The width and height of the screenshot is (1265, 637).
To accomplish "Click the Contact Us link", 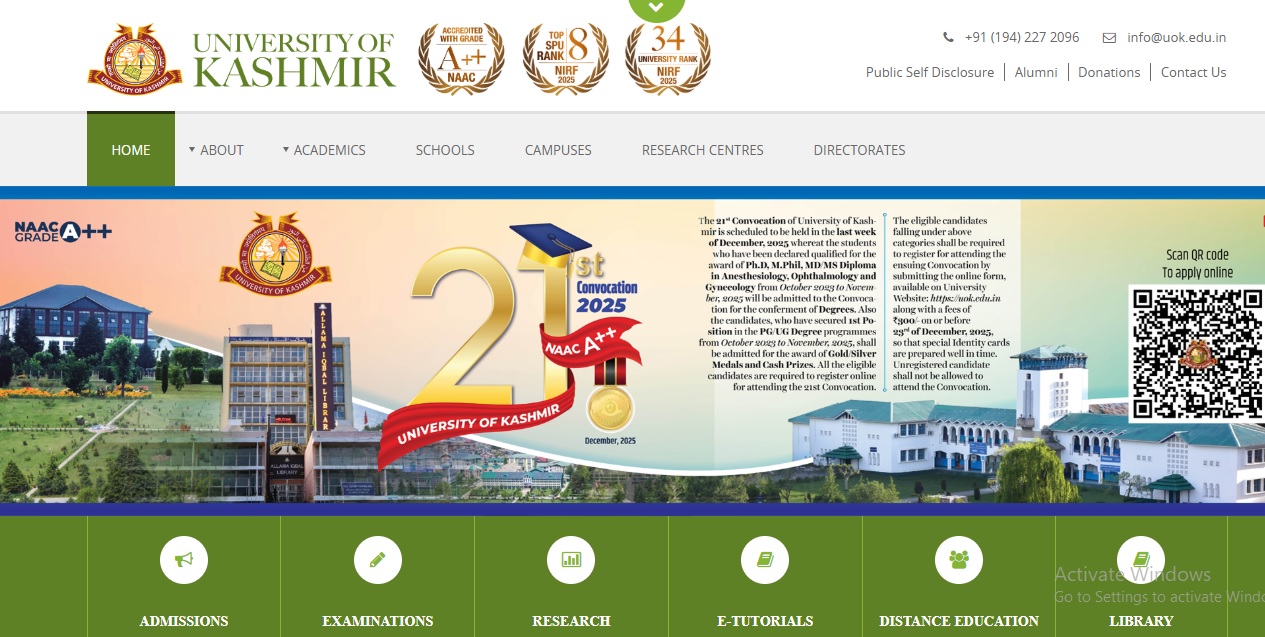I will coord(1193,72).
